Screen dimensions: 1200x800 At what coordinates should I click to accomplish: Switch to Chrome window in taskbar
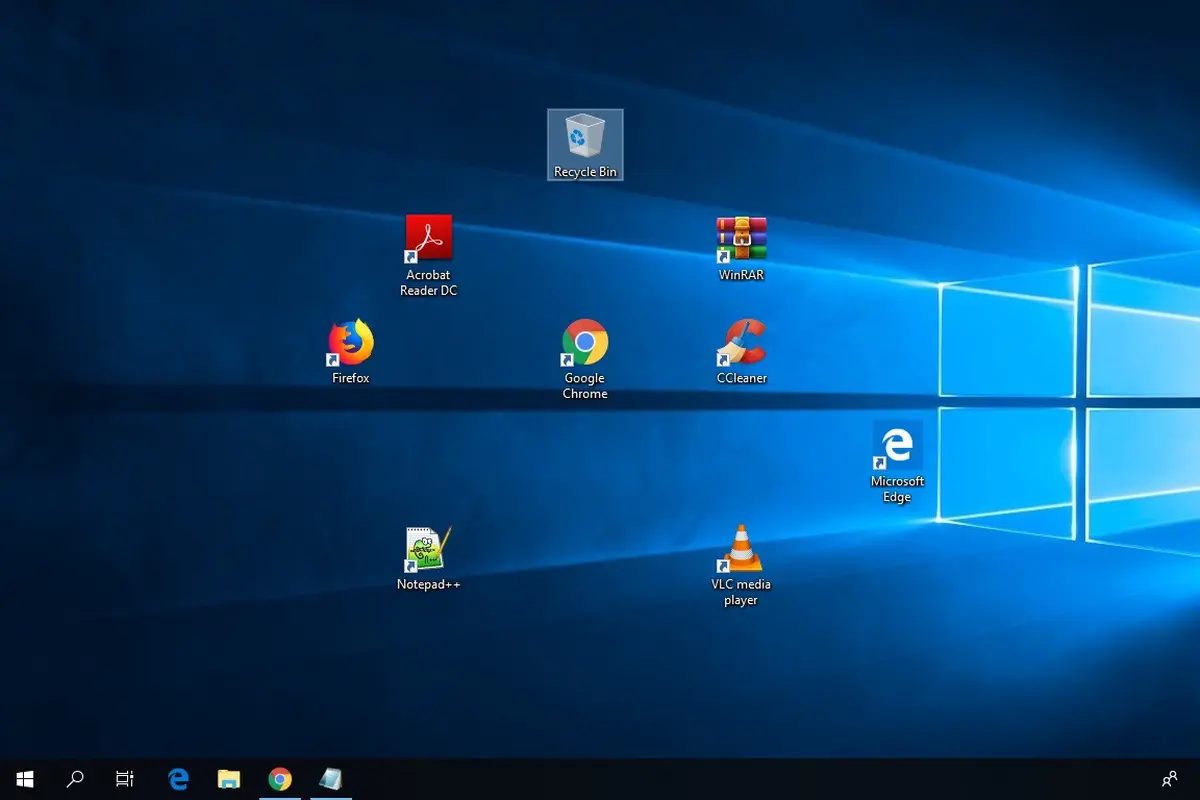pos(280,779)
